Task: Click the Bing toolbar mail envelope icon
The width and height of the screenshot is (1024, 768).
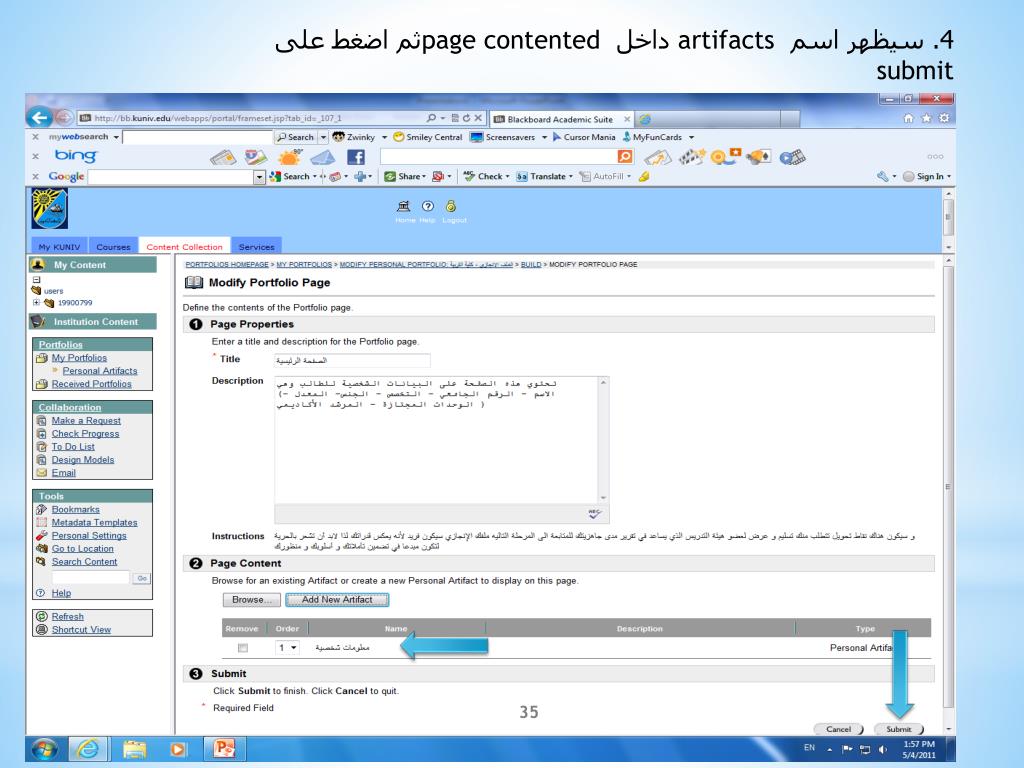Action: pyautogui.click(x=322, y=157)
